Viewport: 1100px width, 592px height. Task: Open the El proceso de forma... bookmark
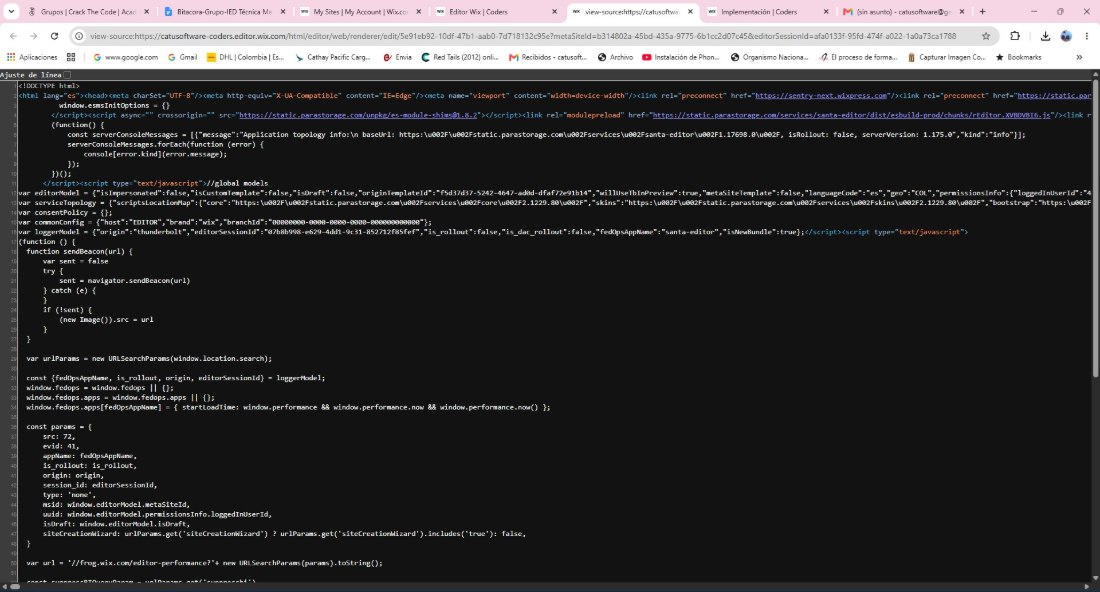858,58
